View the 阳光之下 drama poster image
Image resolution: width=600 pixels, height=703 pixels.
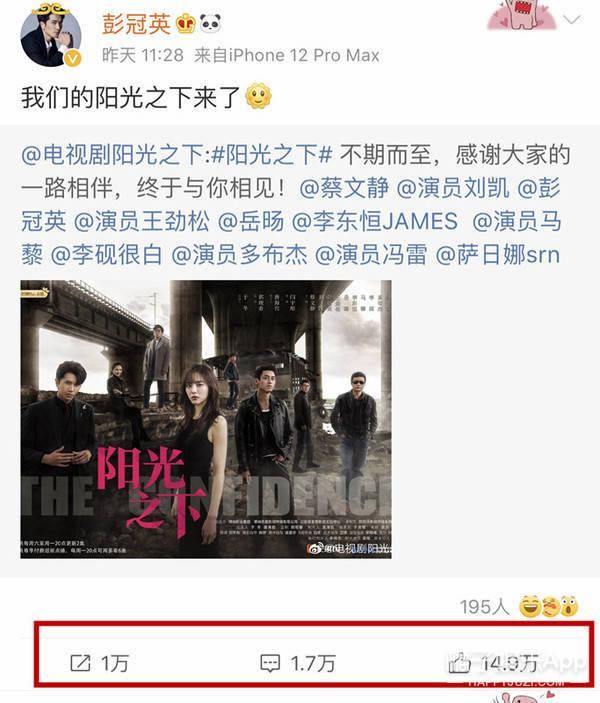point(206,419)
